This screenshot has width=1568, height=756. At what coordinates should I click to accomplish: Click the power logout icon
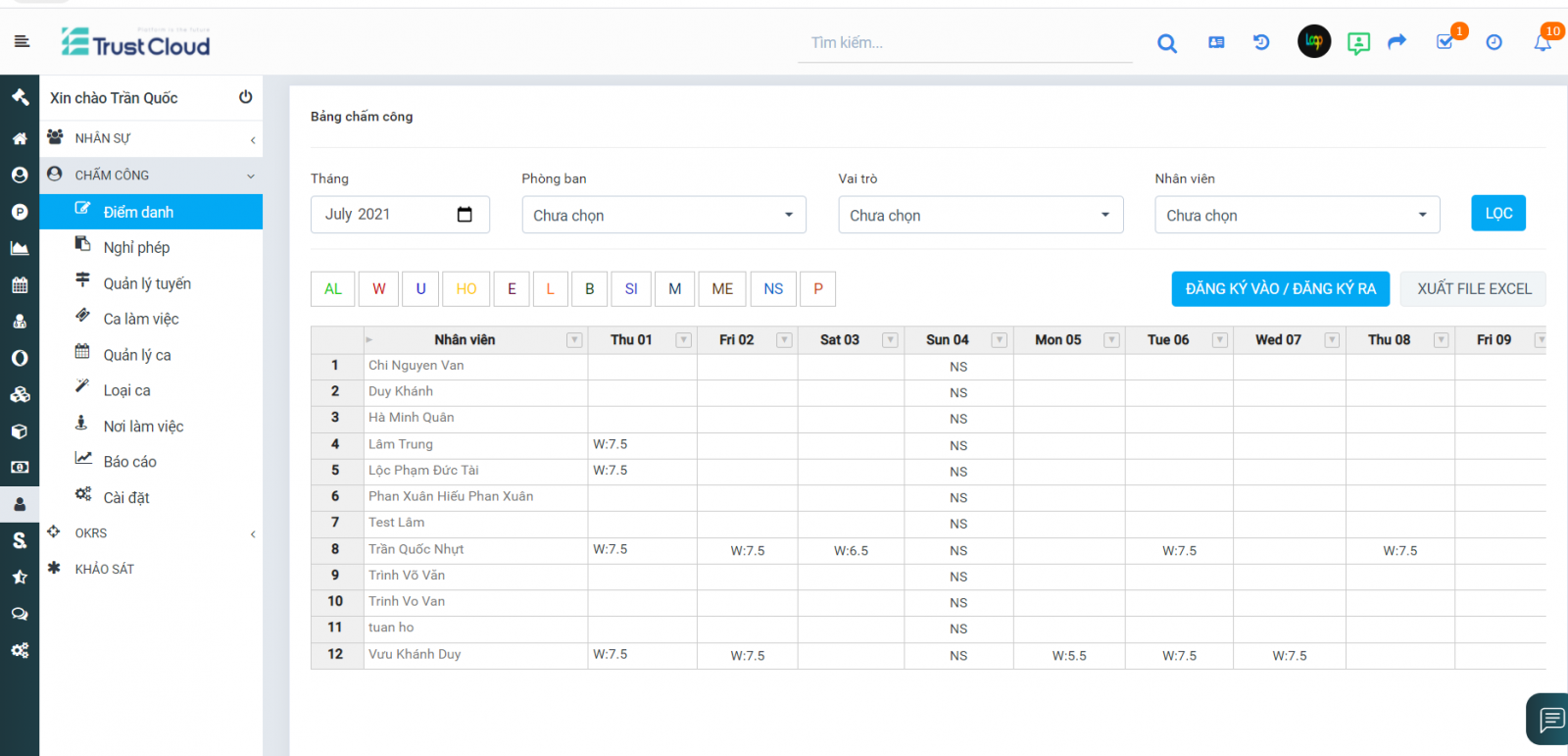pyautogui.click(x=245, y=97)
